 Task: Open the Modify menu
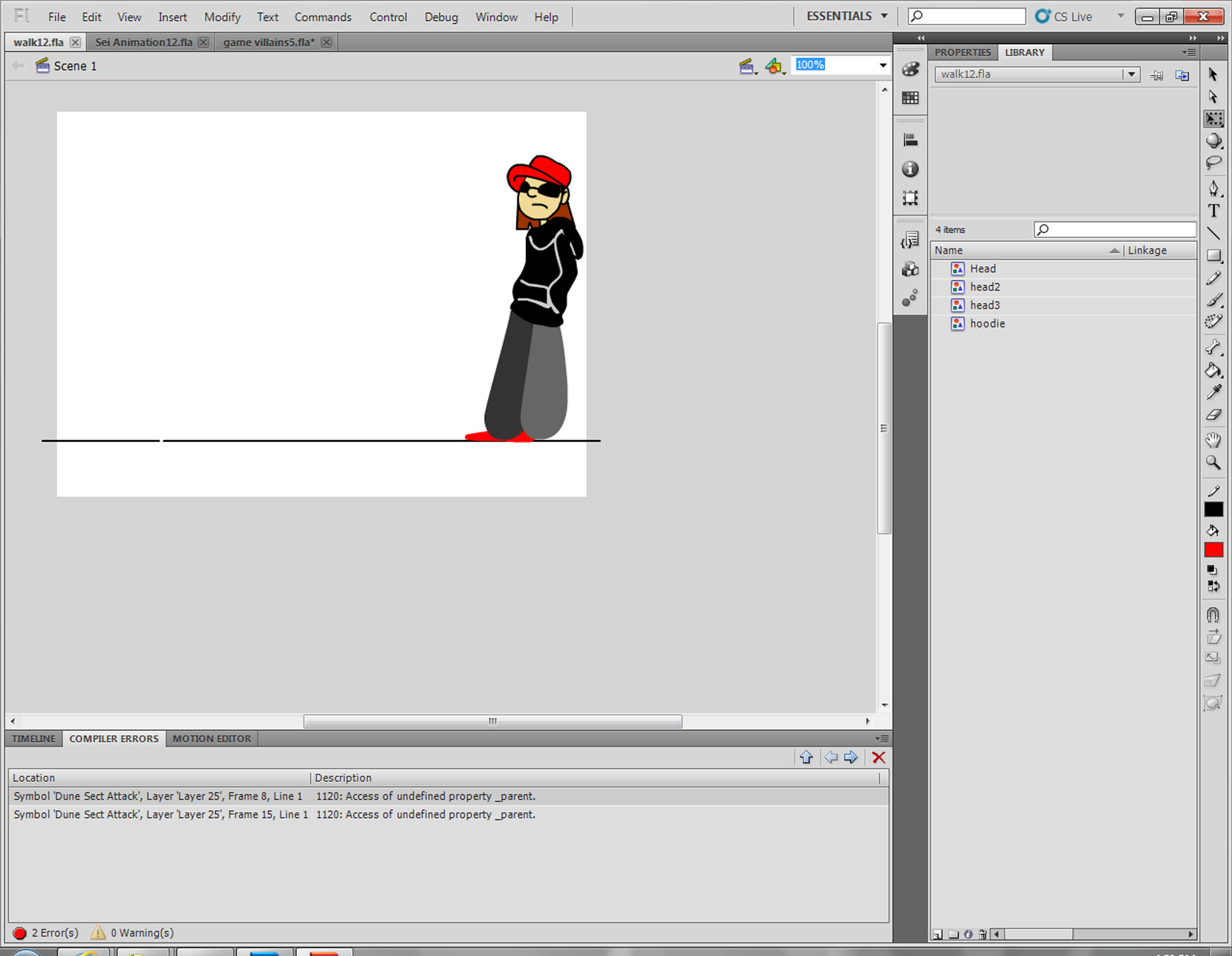coord(222,17)
